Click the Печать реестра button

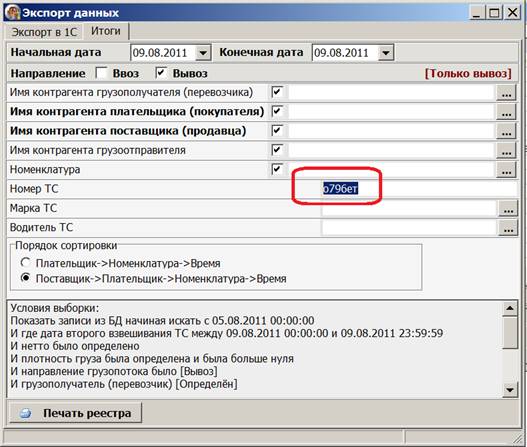click(x=75, y=413)
